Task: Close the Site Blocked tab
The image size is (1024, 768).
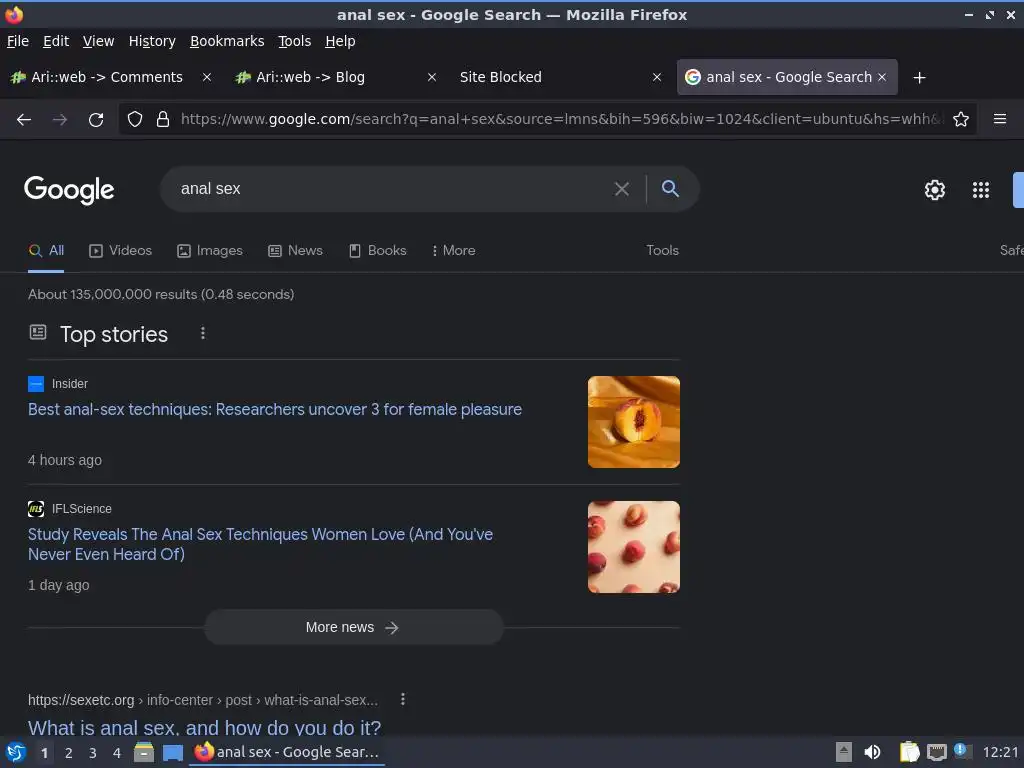Action: click(657, 77)
